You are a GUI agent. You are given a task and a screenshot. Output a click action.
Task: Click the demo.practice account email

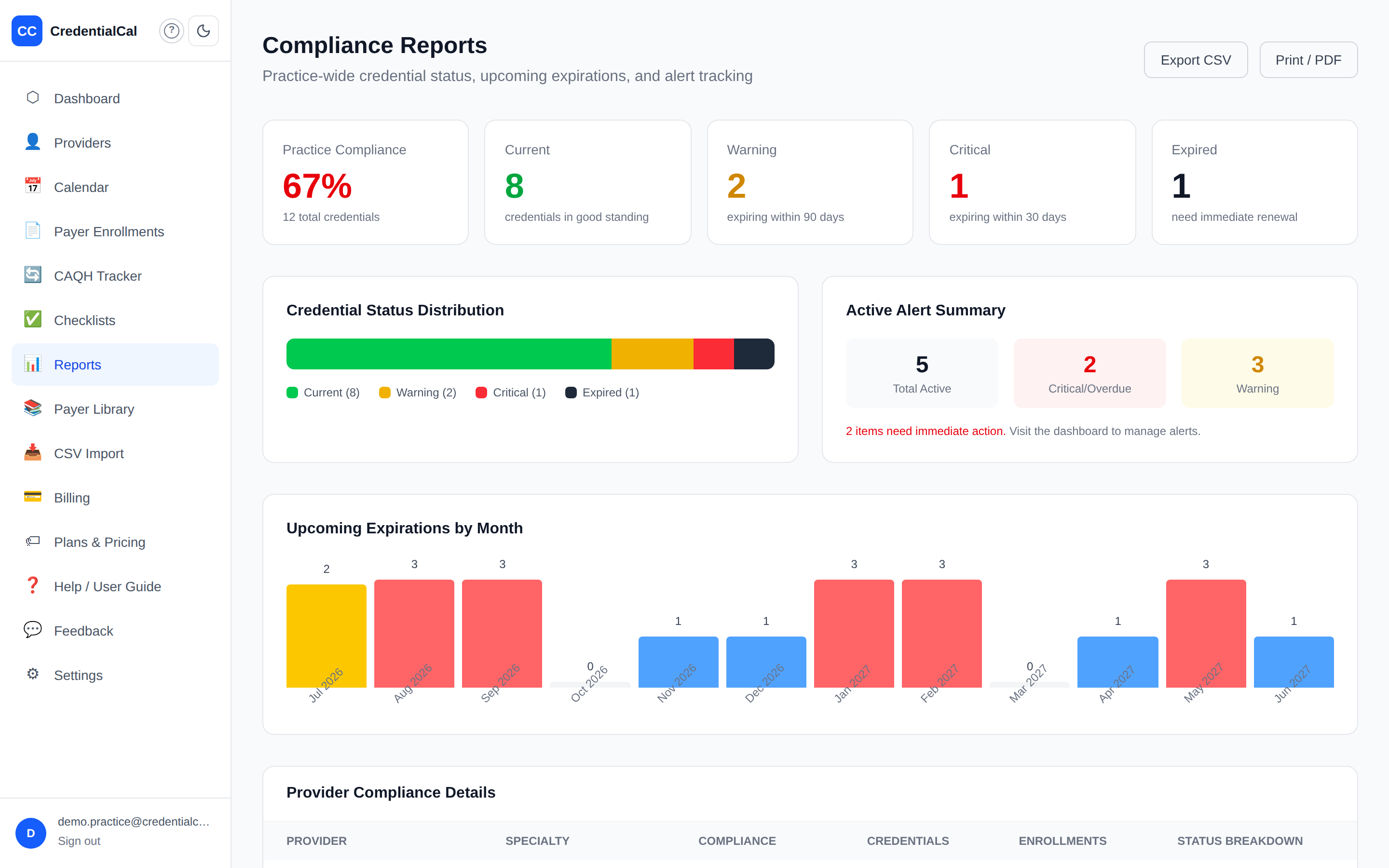[133, 822]
